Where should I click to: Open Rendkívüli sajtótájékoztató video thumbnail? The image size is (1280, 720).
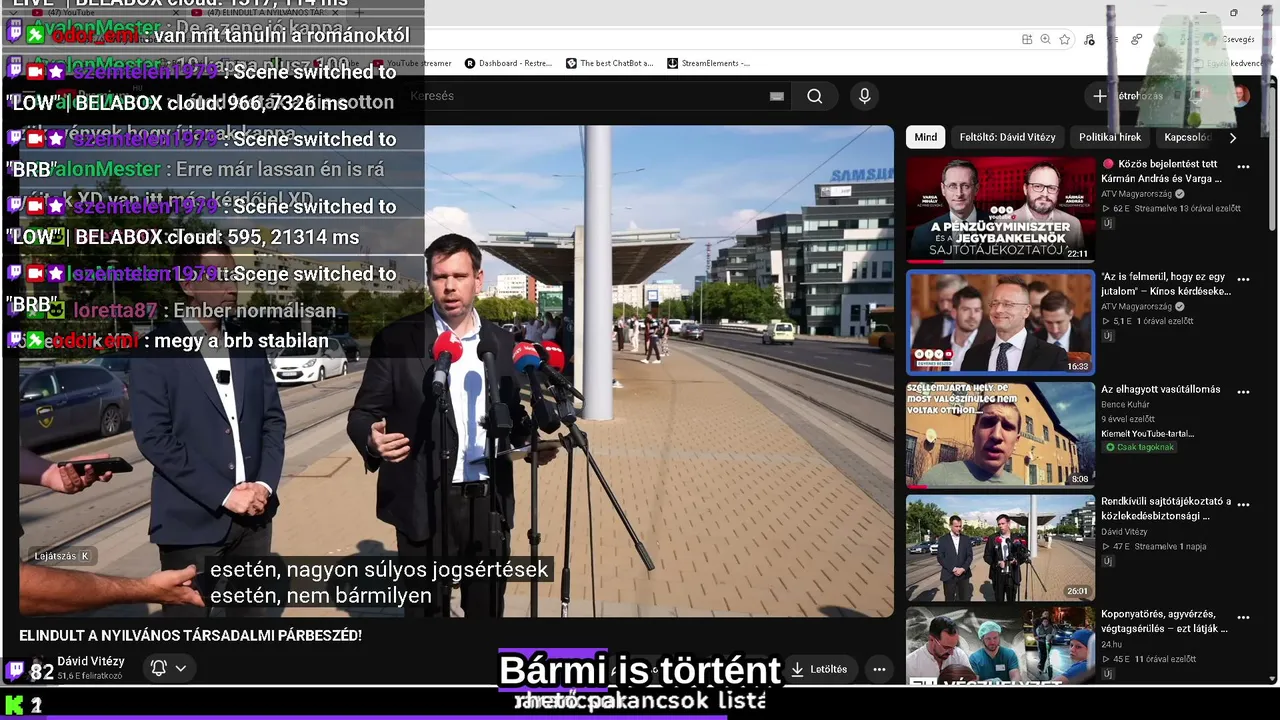(x=1000, y=548)
